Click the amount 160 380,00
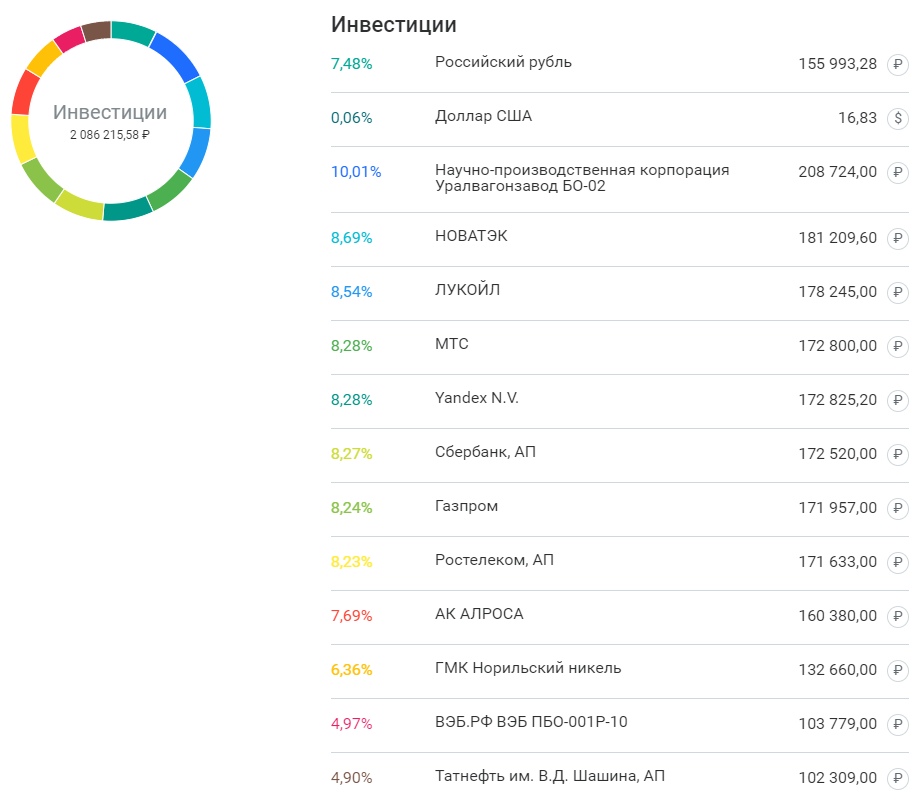The width and height of the screenshot is (917, 801). coord(837,616)
